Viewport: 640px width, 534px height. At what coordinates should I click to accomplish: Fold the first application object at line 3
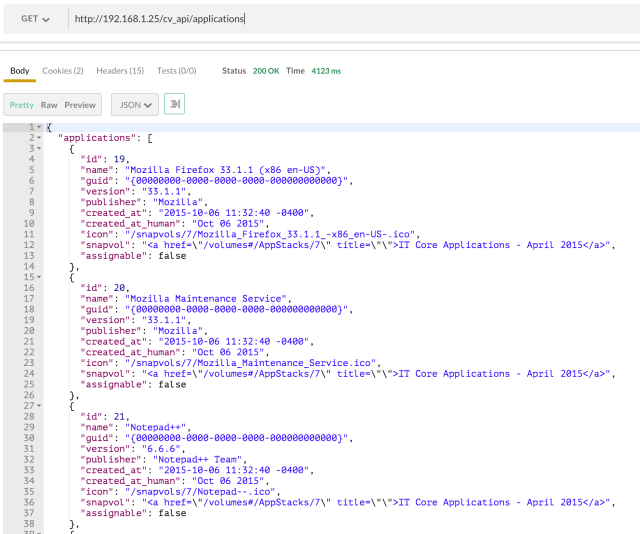point(38,148)
